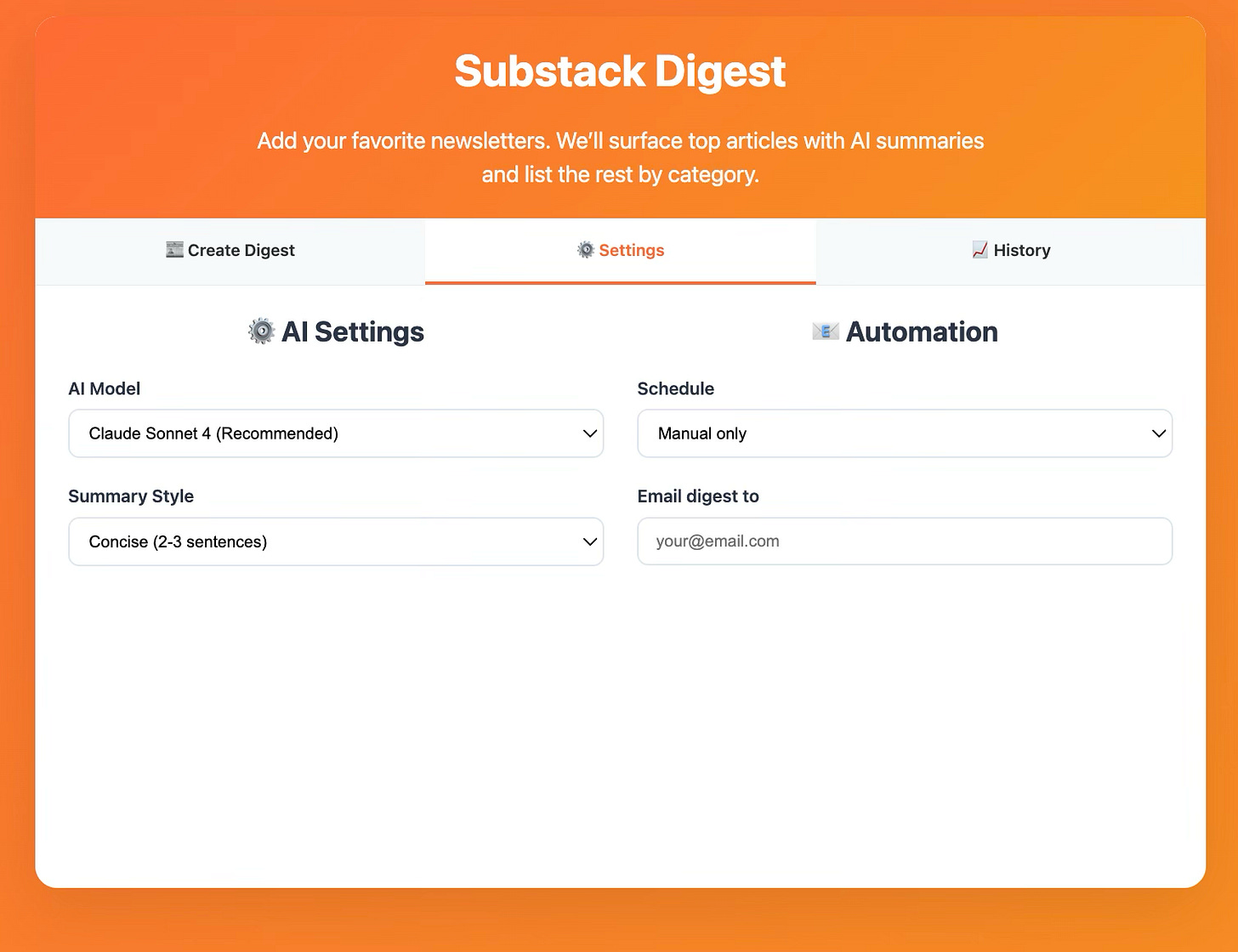
Task: Click the 'Add your favorite newsletters' description text
Action: pos(621,157)
